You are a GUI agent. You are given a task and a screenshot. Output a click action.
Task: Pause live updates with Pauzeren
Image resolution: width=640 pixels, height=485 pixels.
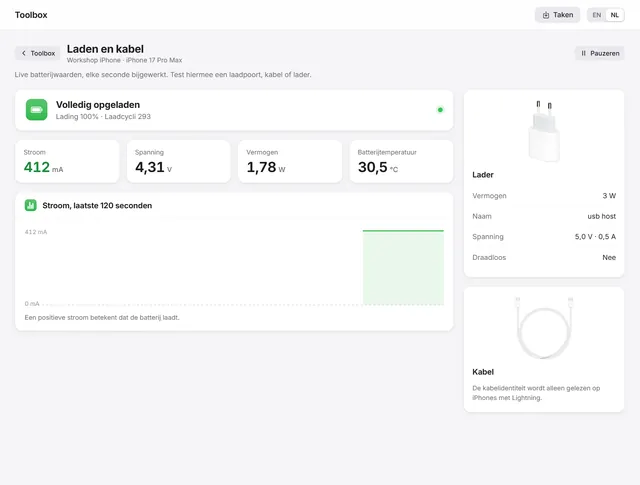pyautogui.click(x=600, y=53)
